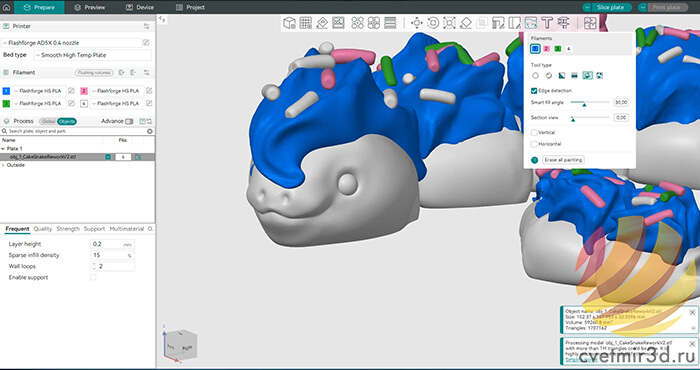Screen dimensions: 700x370
Task: Click the Arrange all objects icon
Action: (x=339, y=23)
